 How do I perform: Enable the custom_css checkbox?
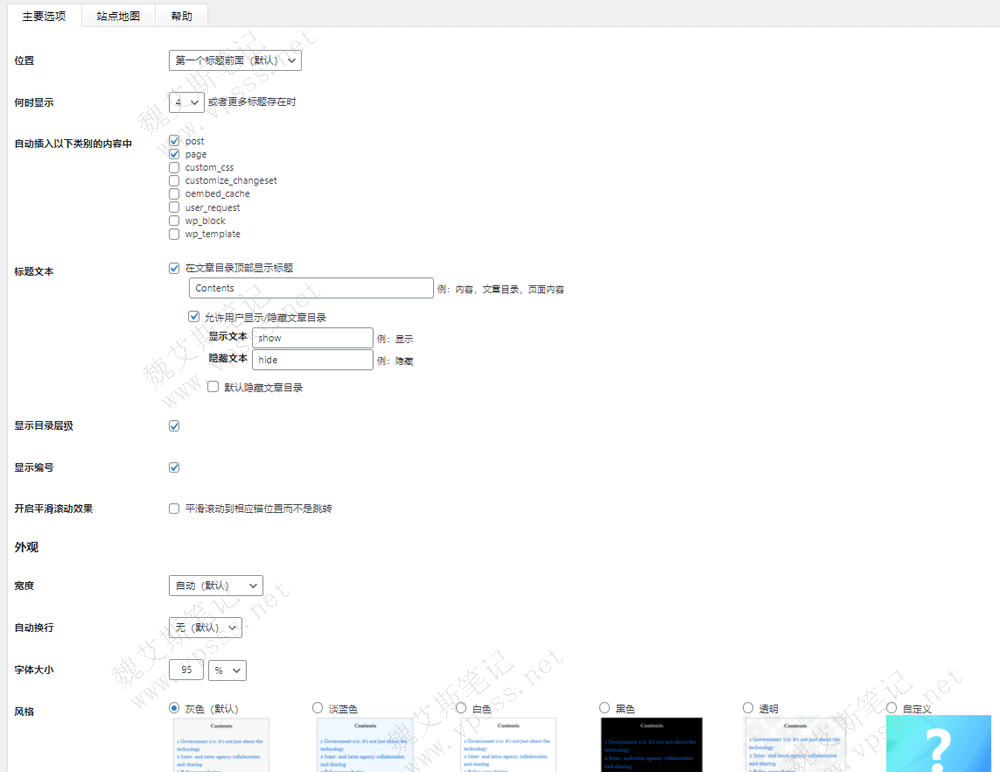(x=175, y=168)
